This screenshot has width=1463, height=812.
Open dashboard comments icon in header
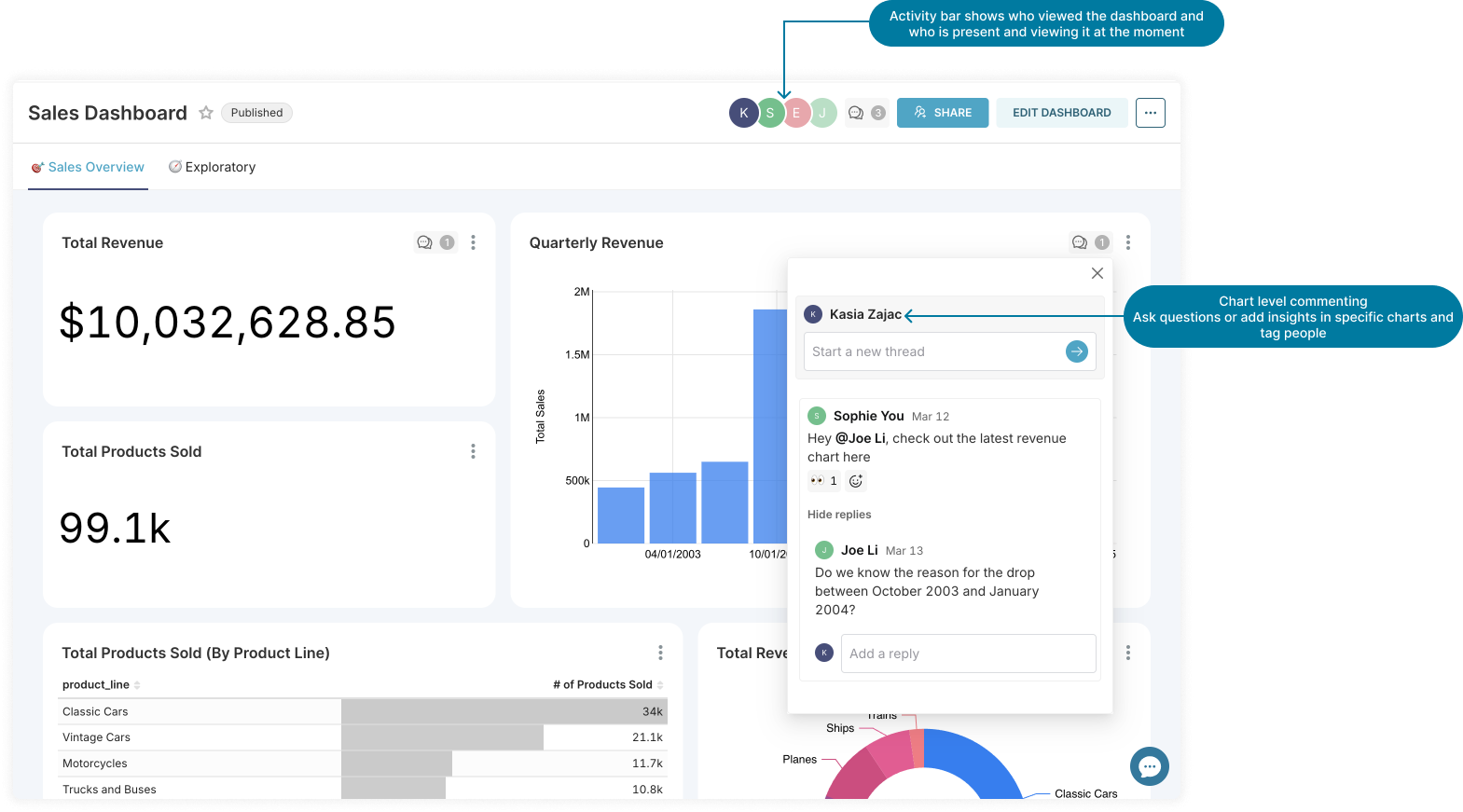pos(856,113)
